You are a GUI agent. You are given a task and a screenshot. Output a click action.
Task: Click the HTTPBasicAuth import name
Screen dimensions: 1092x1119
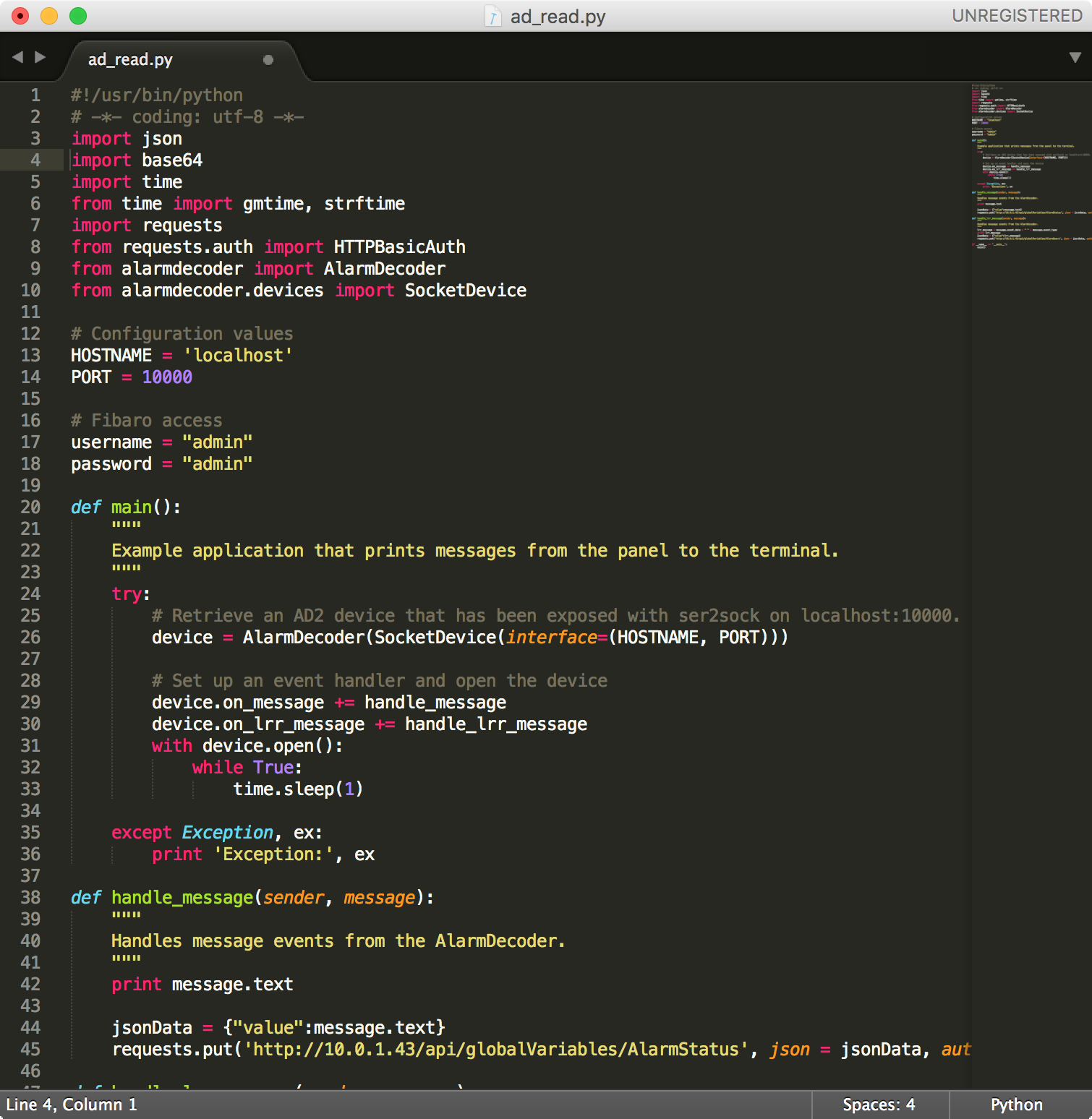[x=400, y=247]
